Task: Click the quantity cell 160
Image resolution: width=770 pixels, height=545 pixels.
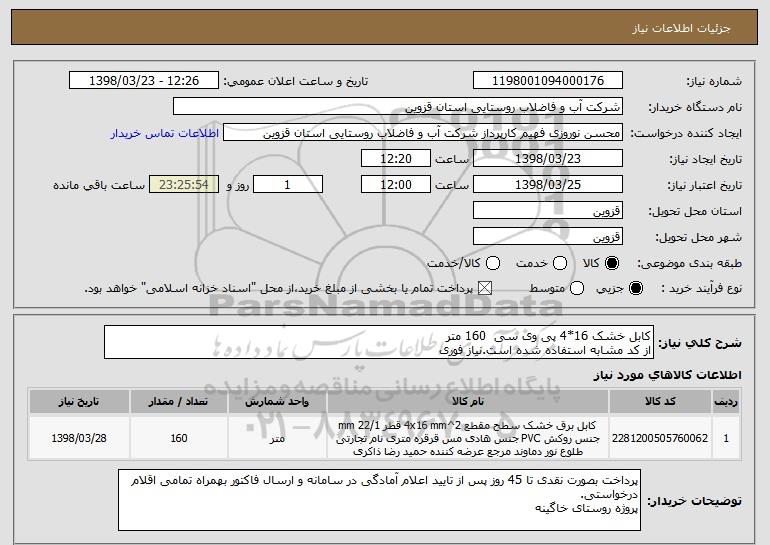Action: [179, 438]
